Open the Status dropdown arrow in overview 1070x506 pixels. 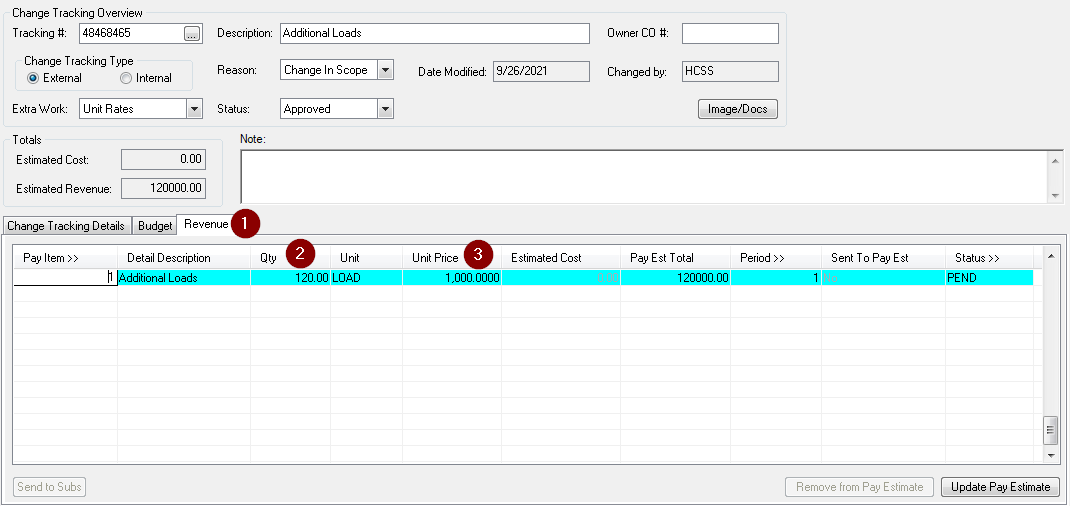coord(386,108)
